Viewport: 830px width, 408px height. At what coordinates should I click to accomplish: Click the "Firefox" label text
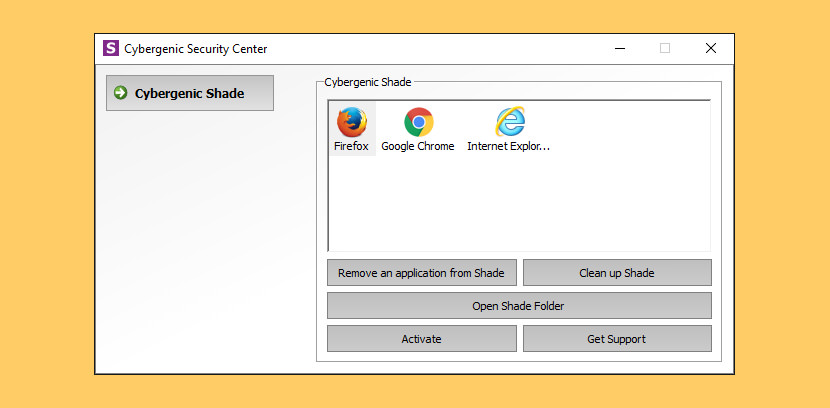click(351, 146)
